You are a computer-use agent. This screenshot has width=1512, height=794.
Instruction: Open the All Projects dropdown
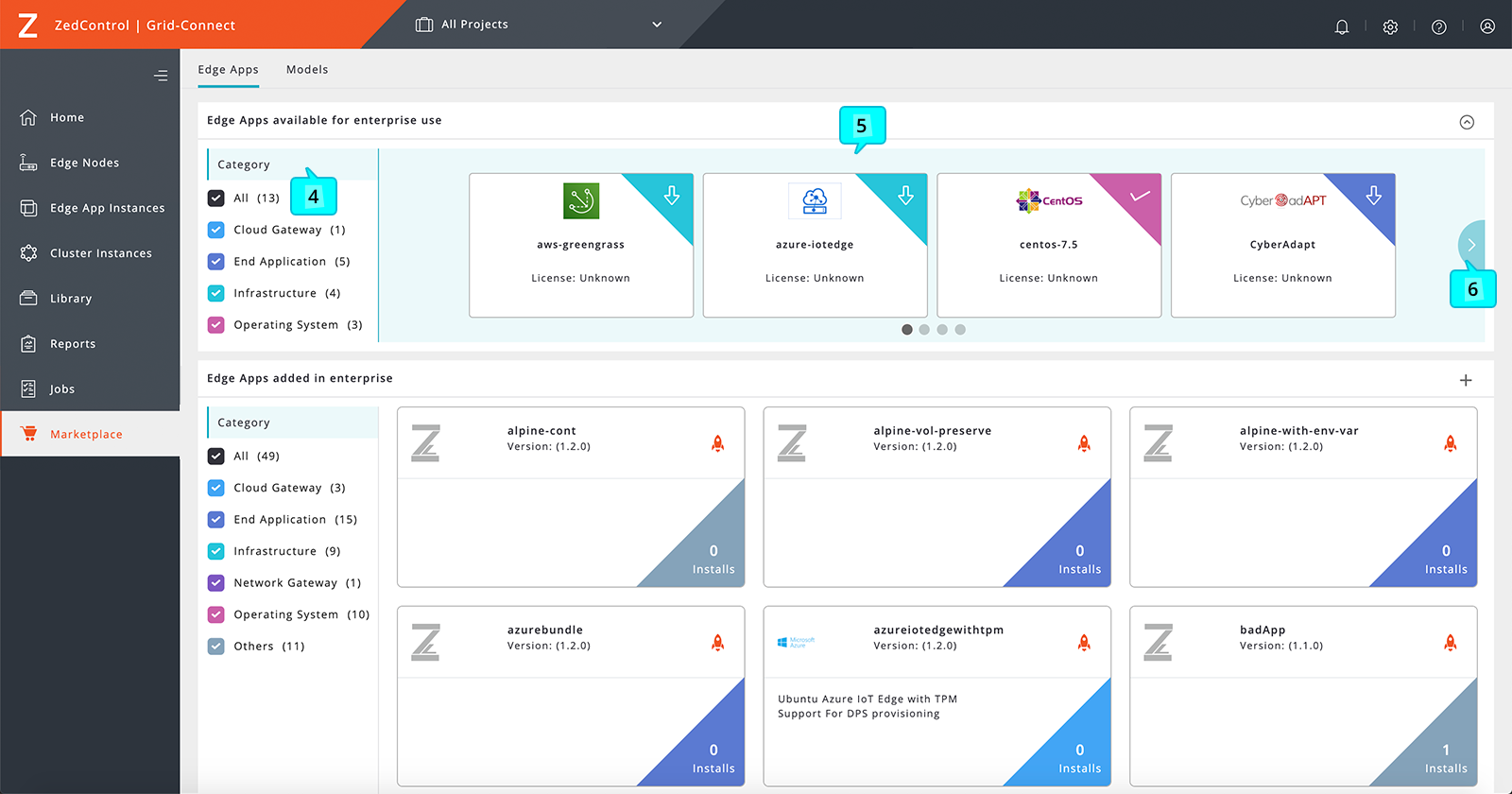tap(539, 25)
